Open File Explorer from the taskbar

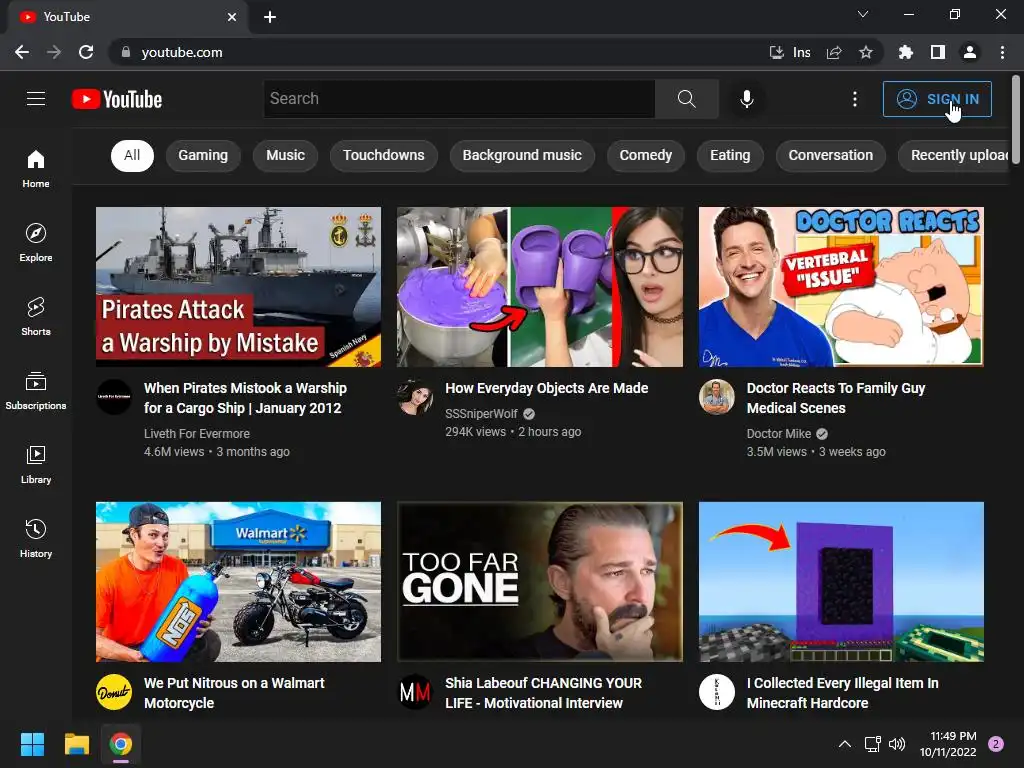point(76,744)
